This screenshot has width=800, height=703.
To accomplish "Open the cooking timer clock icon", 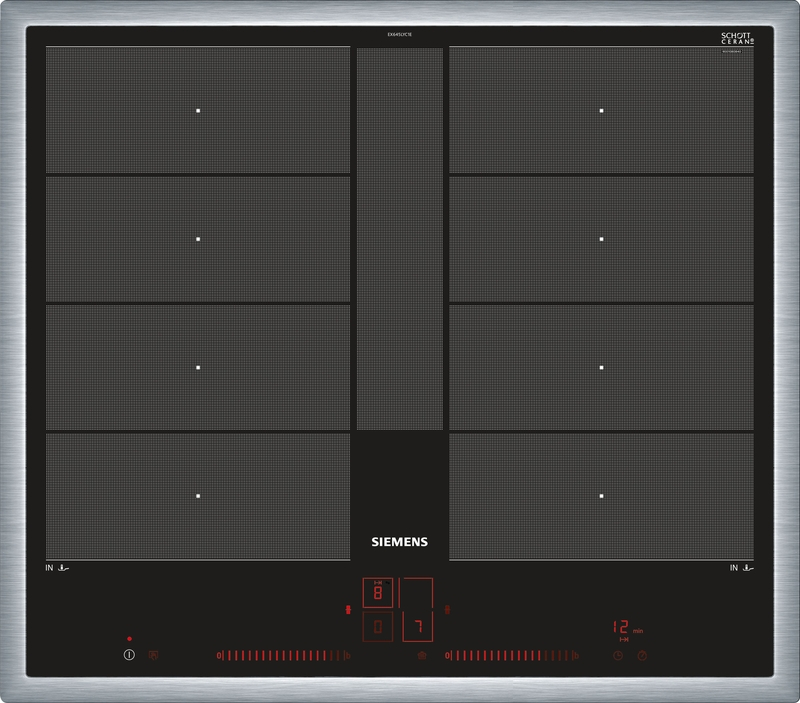I will [x=618, y=655].
